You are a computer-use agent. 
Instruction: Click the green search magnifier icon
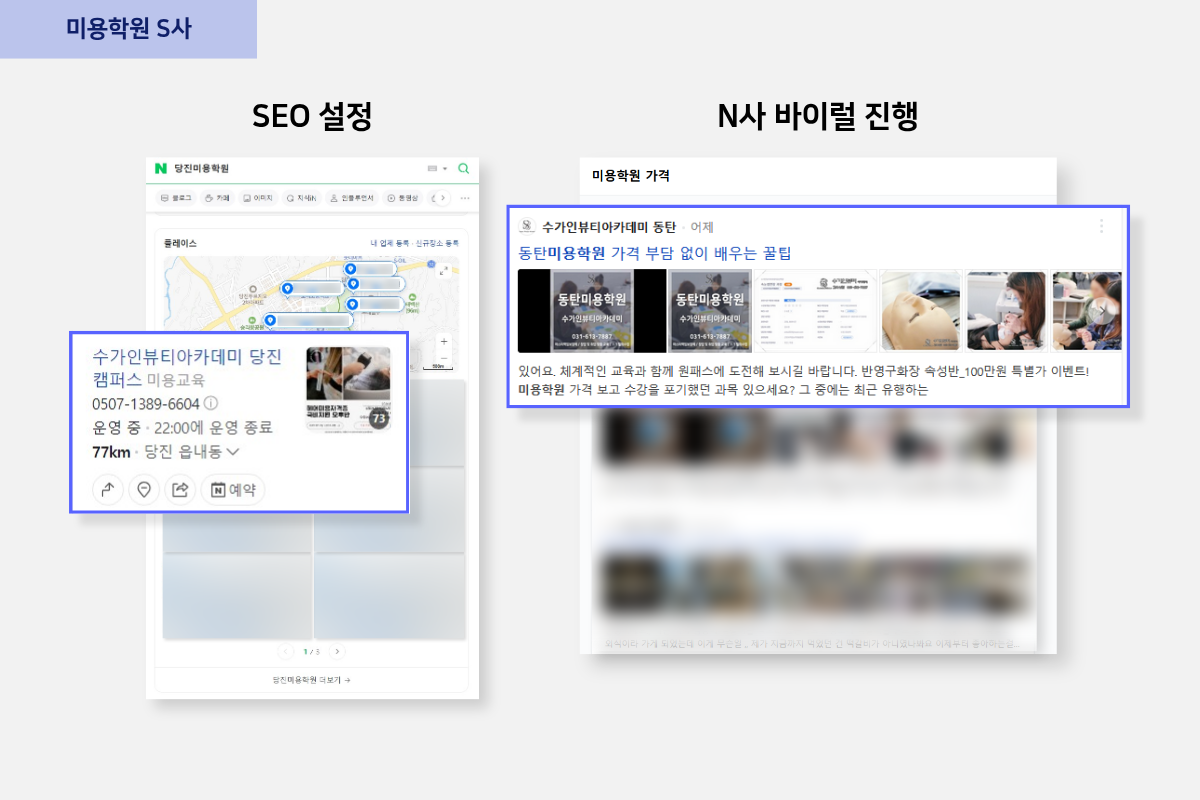(x=463, y=169)
